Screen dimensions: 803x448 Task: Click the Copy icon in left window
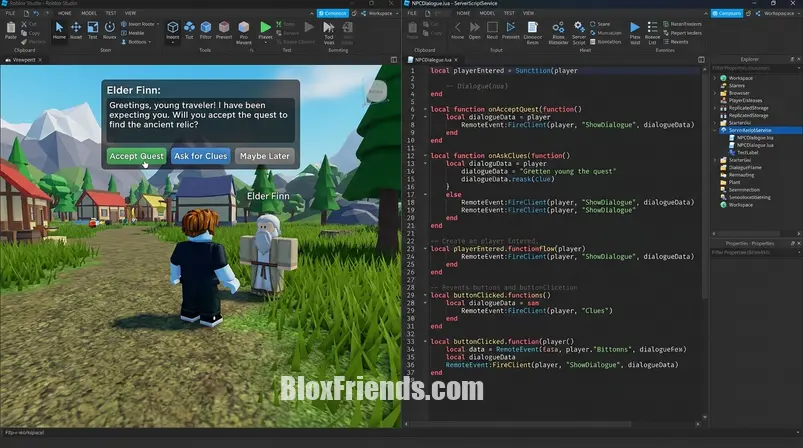tap(24, 33)
